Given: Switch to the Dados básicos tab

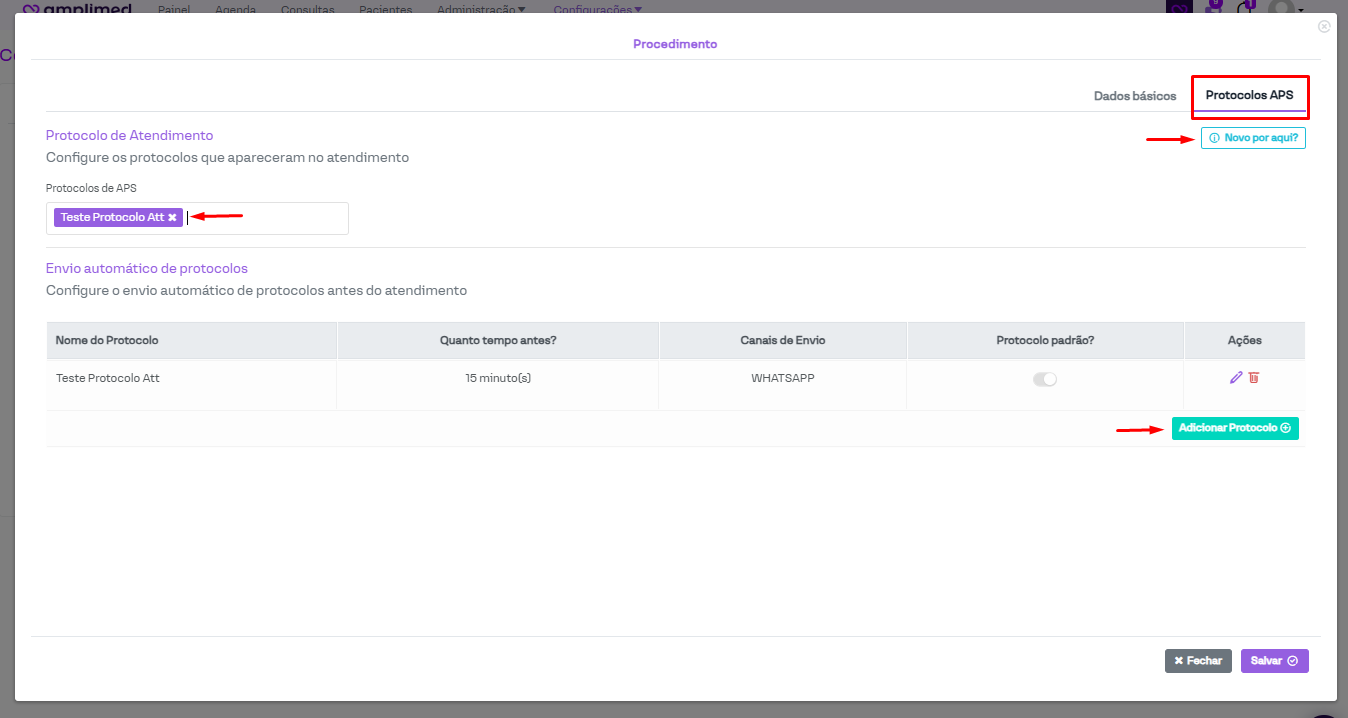Looking at the screenshot, I should [x=1135, y=96].
